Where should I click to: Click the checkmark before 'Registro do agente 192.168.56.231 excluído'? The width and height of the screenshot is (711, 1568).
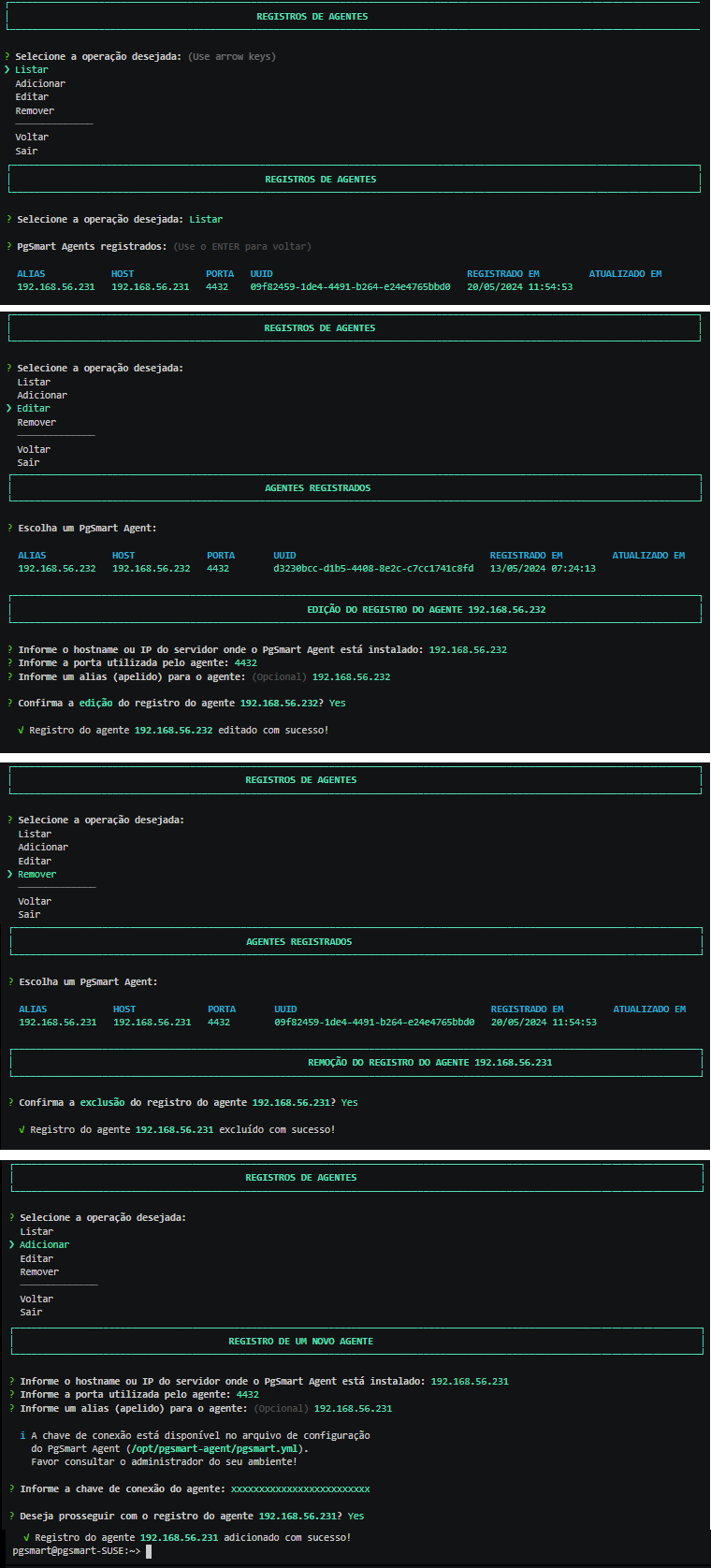point(22,1130)
